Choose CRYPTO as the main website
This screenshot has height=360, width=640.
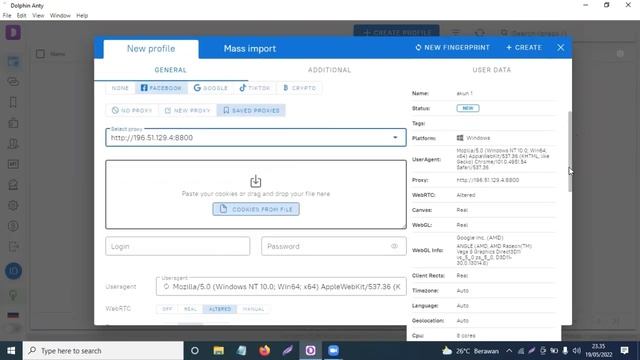point(299,88)
